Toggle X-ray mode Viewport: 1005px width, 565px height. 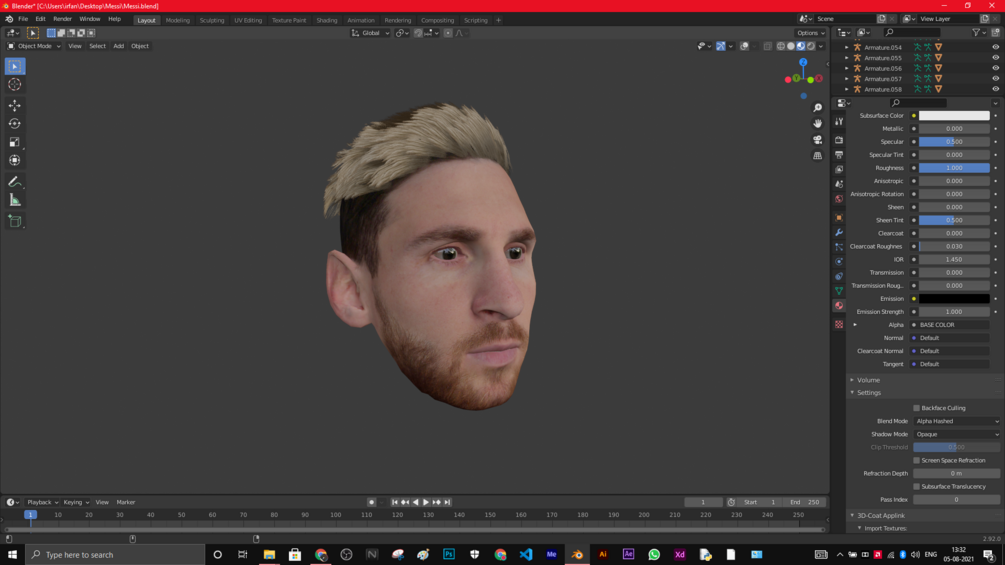pyautogui.click(x=768, y=46)
